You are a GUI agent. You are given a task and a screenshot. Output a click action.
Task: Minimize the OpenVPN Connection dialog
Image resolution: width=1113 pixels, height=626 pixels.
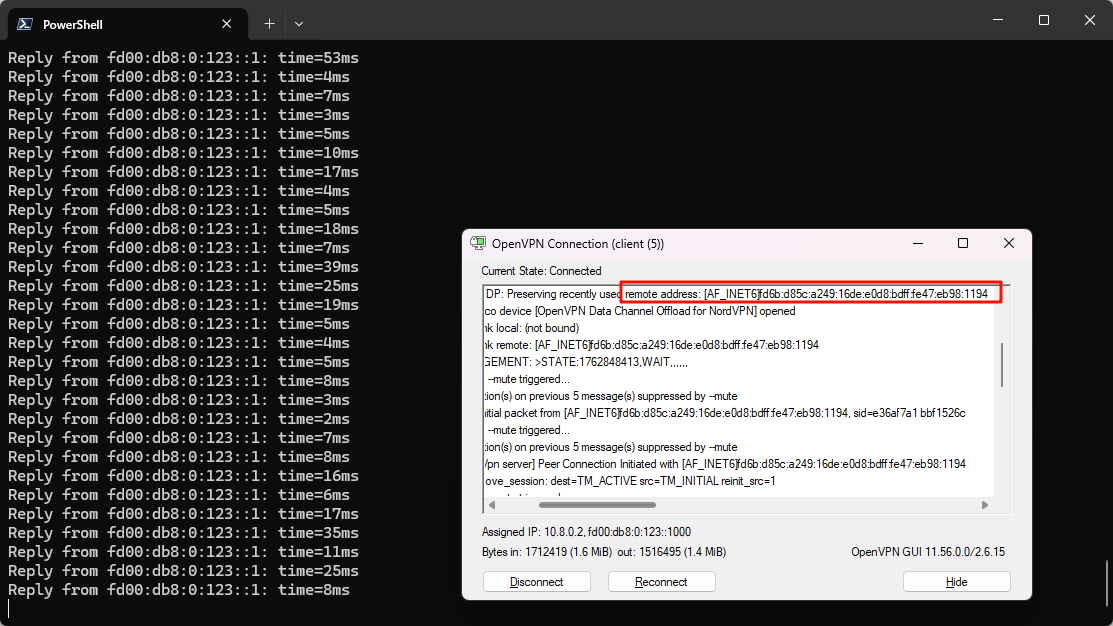coord(917,243)
